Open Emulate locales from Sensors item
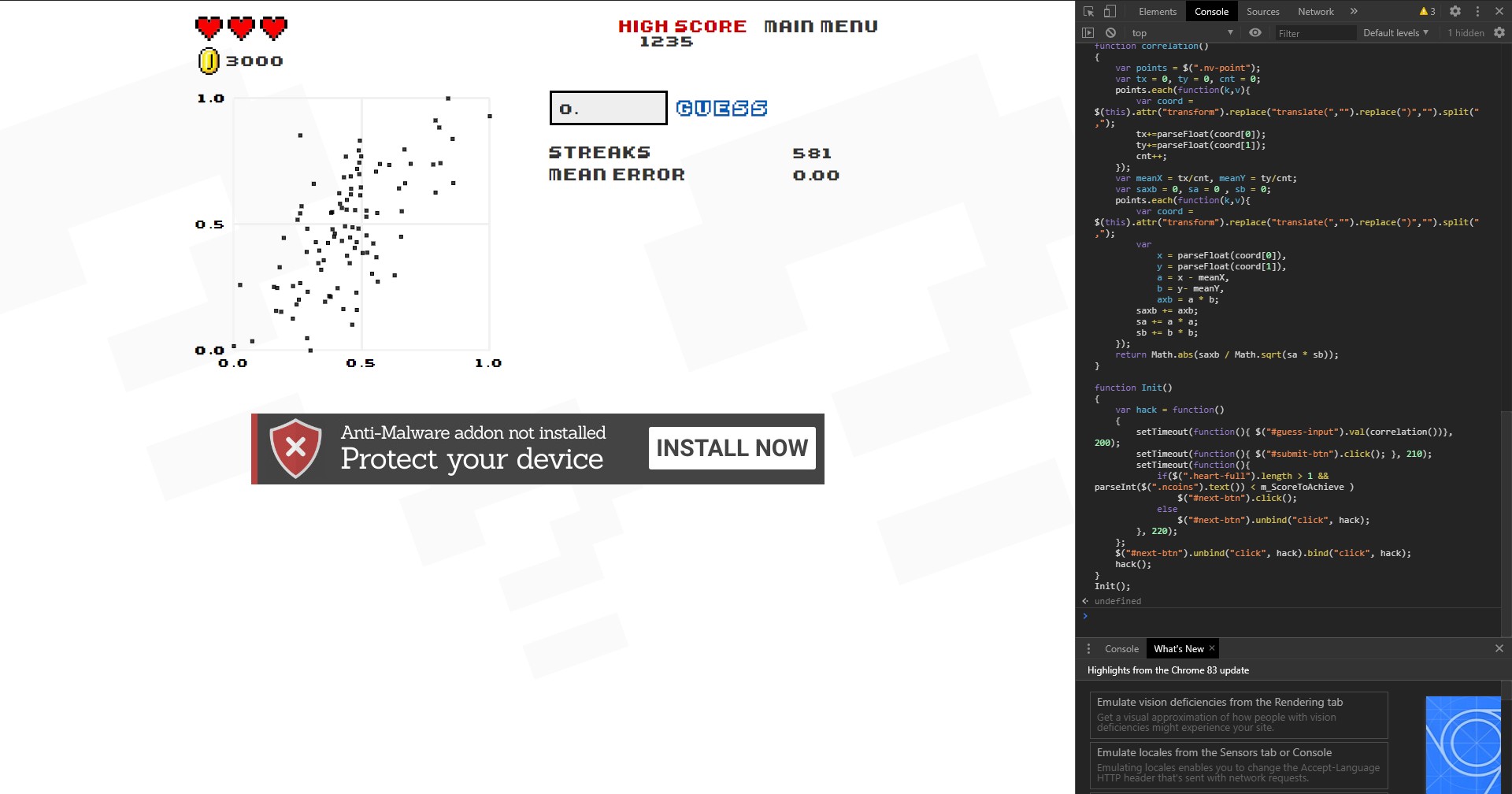This screenshot has width=1512, height=794. 1238,765
